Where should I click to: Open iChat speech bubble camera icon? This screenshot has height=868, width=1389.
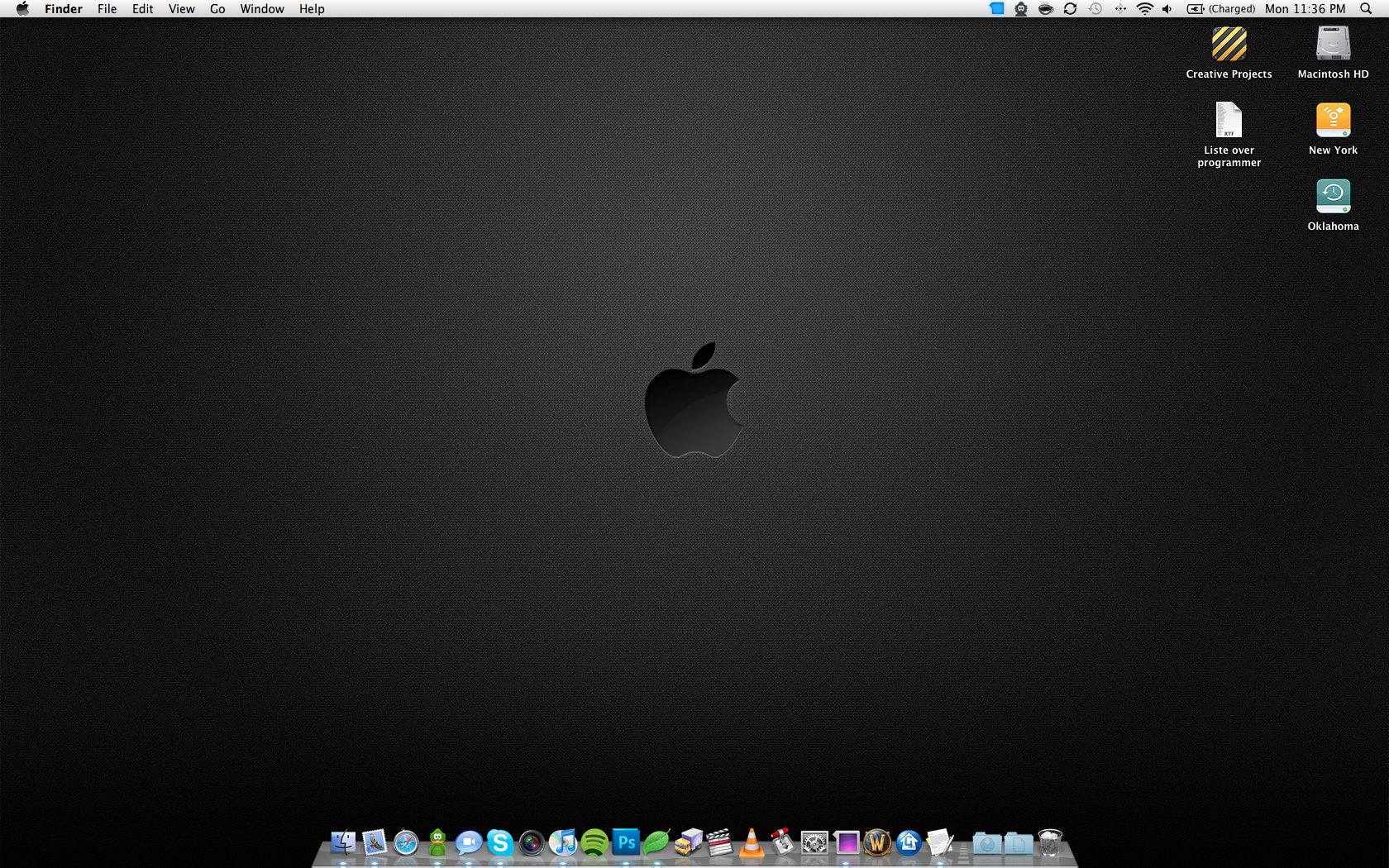point(469,842)
